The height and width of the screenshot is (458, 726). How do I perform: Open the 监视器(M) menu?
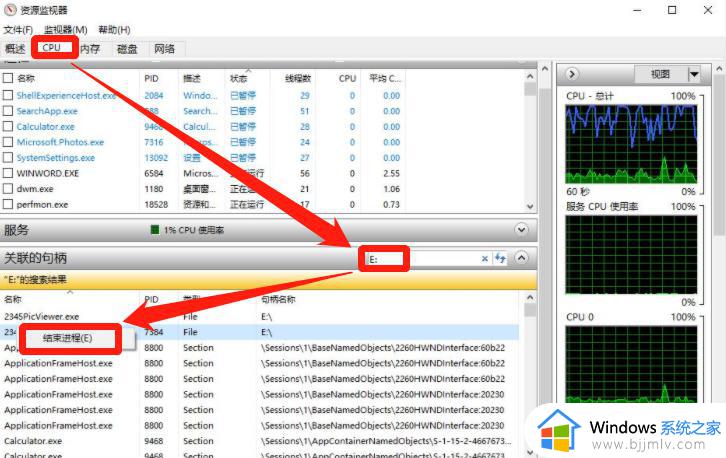(65, 30)
